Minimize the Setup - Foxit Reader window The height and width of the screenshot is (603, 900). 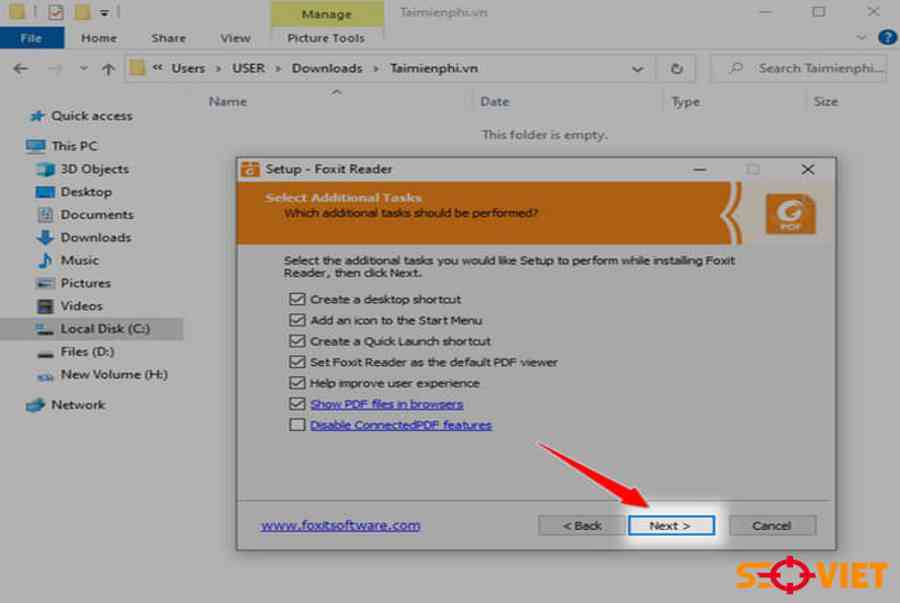pos(700,169)
